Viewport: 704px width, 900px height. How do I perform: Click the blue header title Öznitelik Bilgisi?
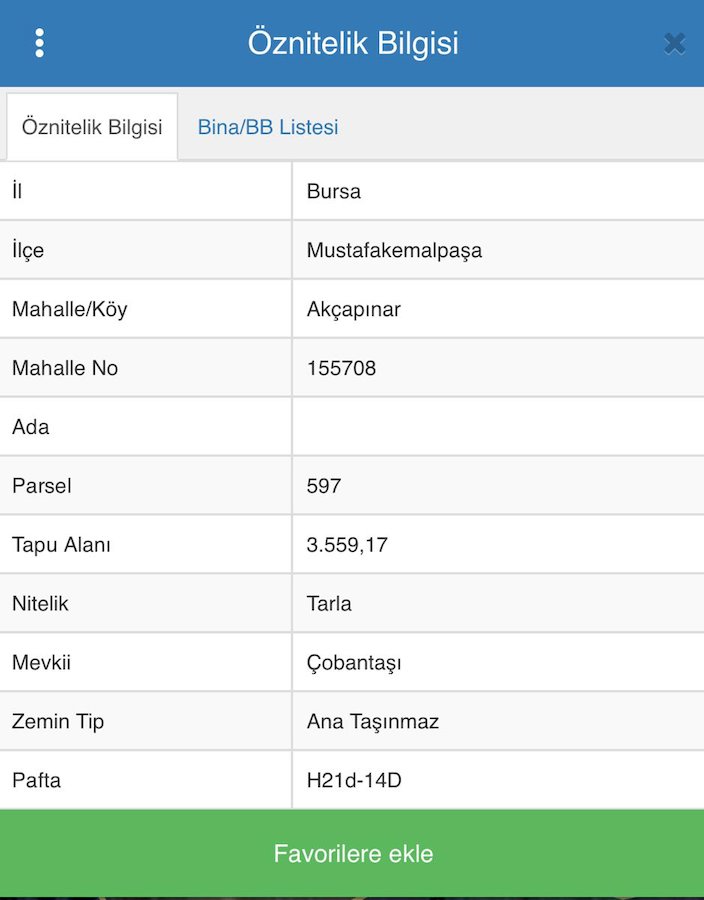[353, 43]
